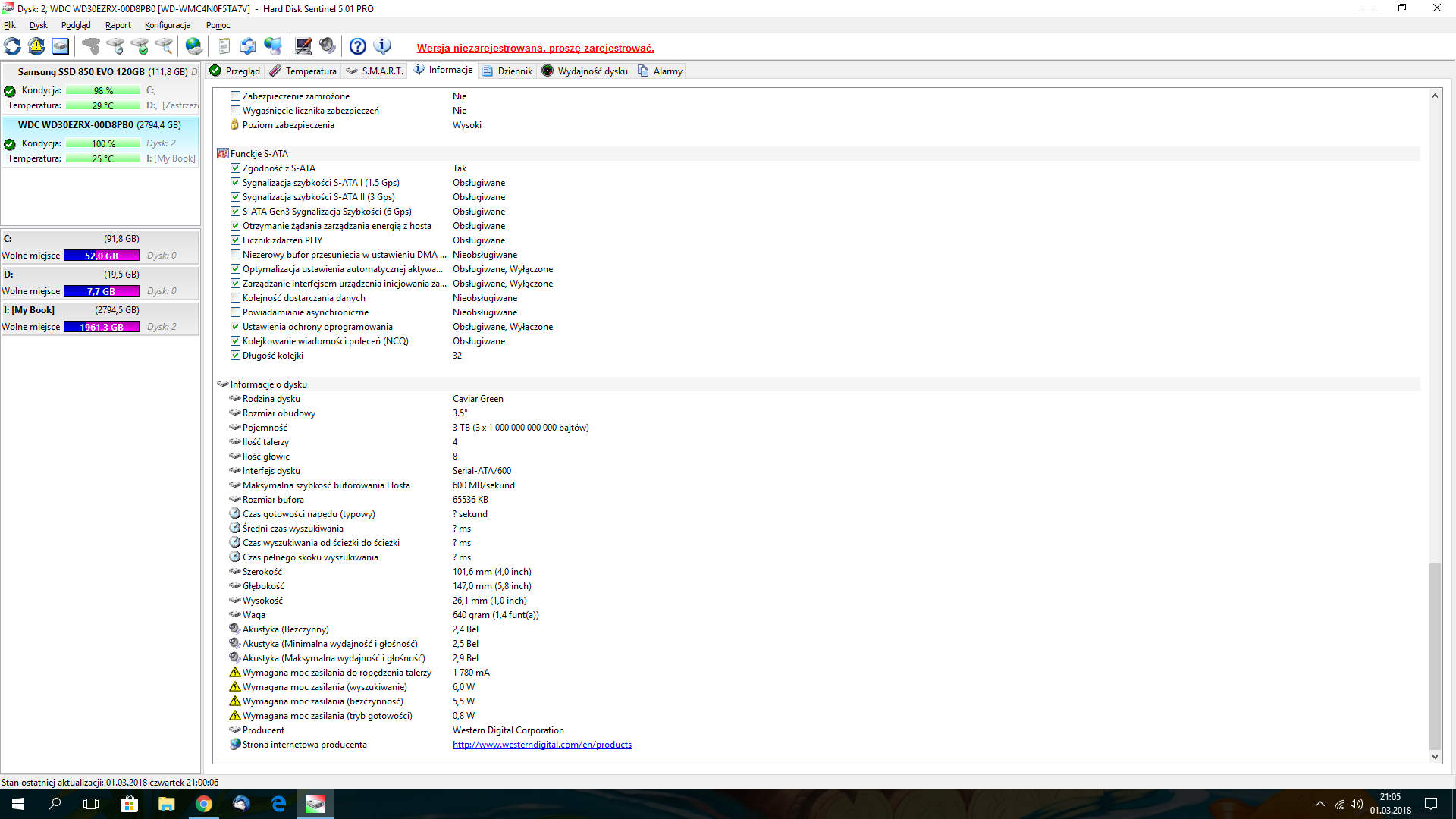1456x819 pixels.
Task: Toggle the Kolejność dostarczania danych checkbox
Action: coord(235,298)
